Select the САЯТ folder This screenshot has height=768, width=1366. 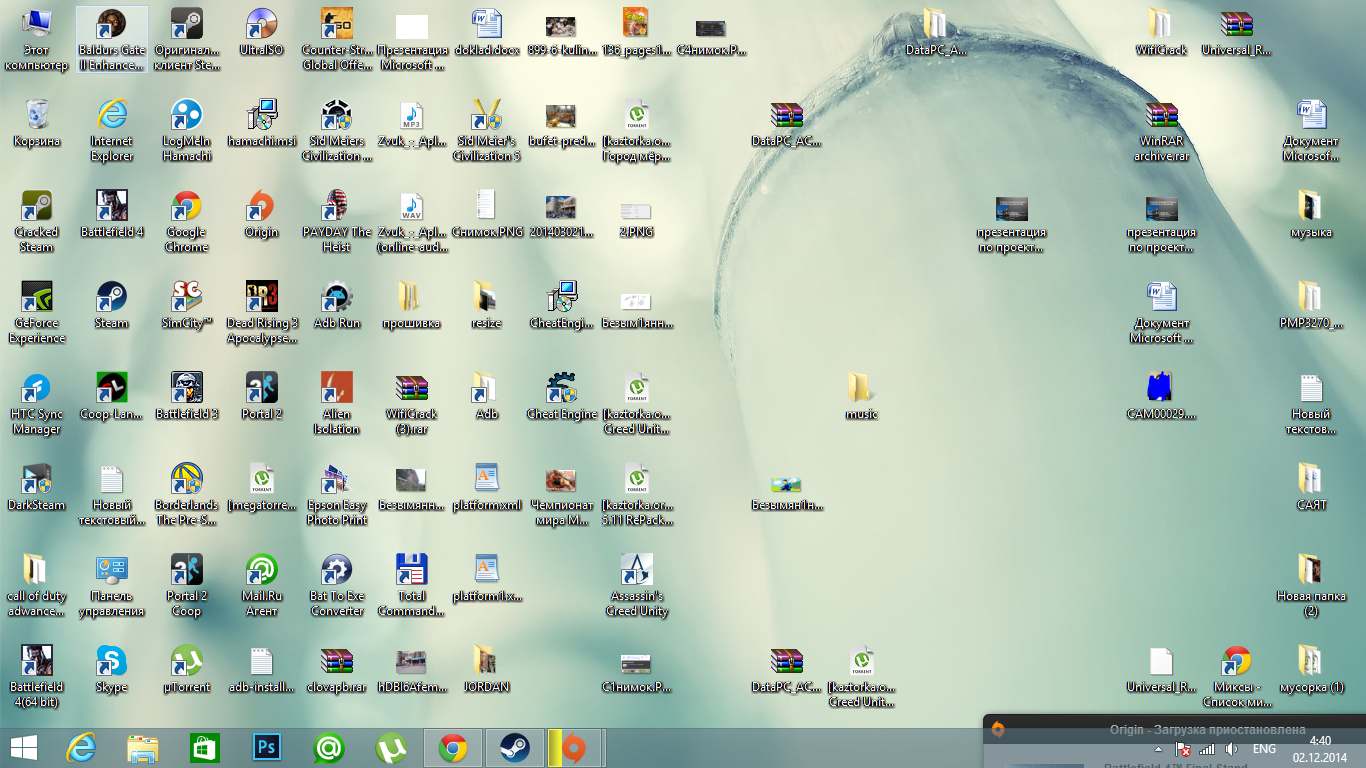[x=1311, y=487]
